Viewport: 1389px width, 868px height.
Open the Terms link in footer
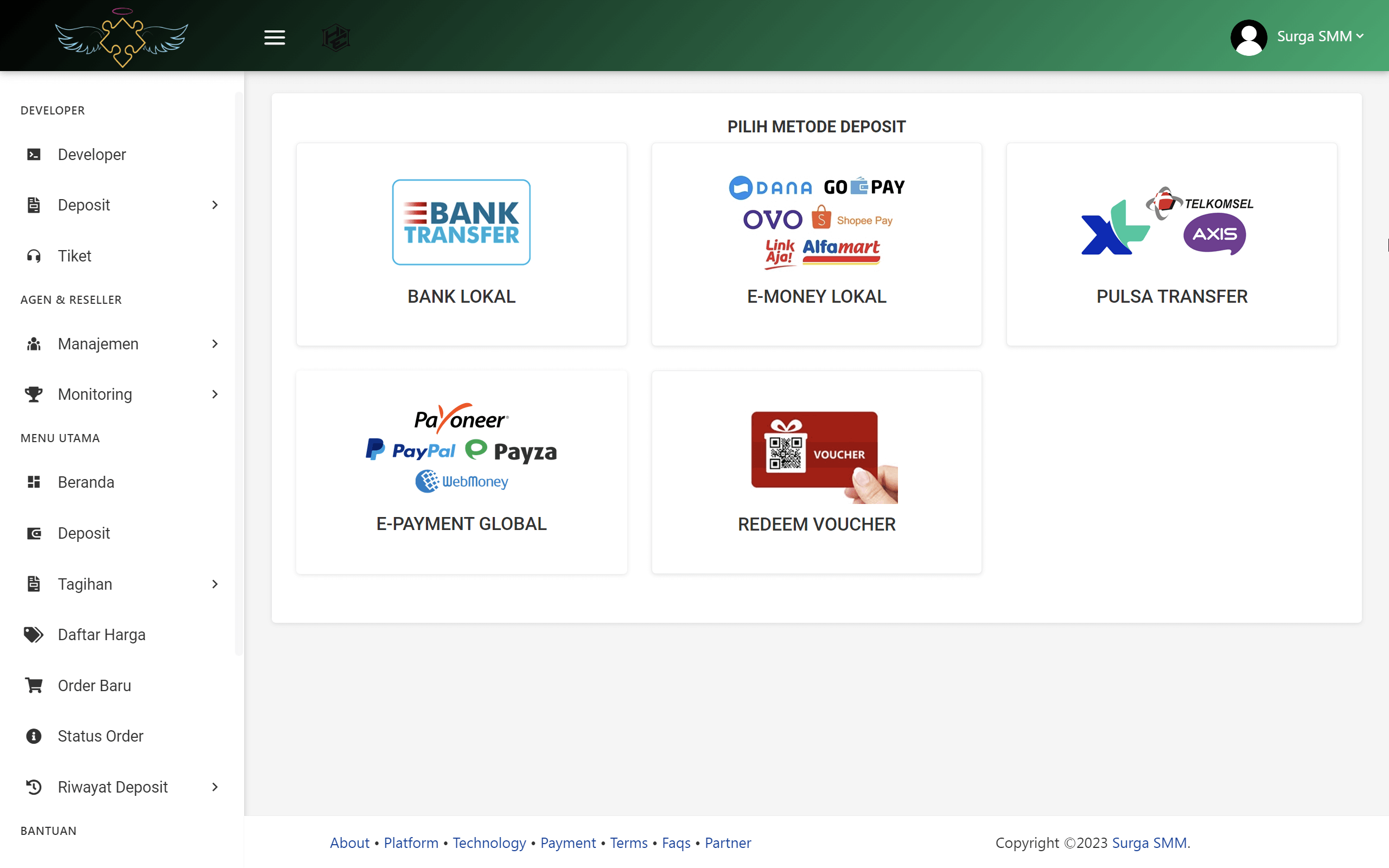[x=629, y=843]
